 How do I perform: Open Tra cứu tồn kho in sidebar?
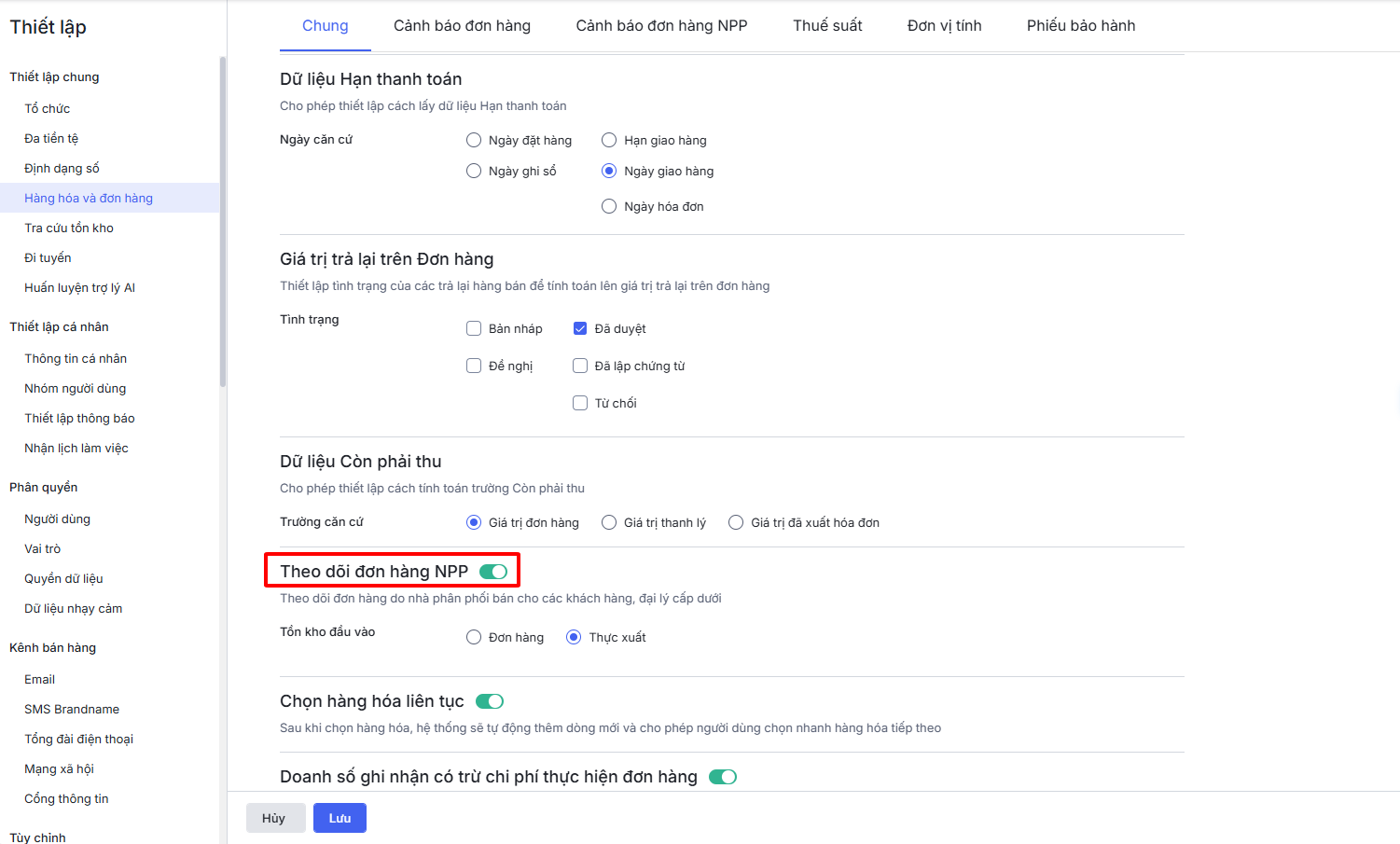point(69,228)
